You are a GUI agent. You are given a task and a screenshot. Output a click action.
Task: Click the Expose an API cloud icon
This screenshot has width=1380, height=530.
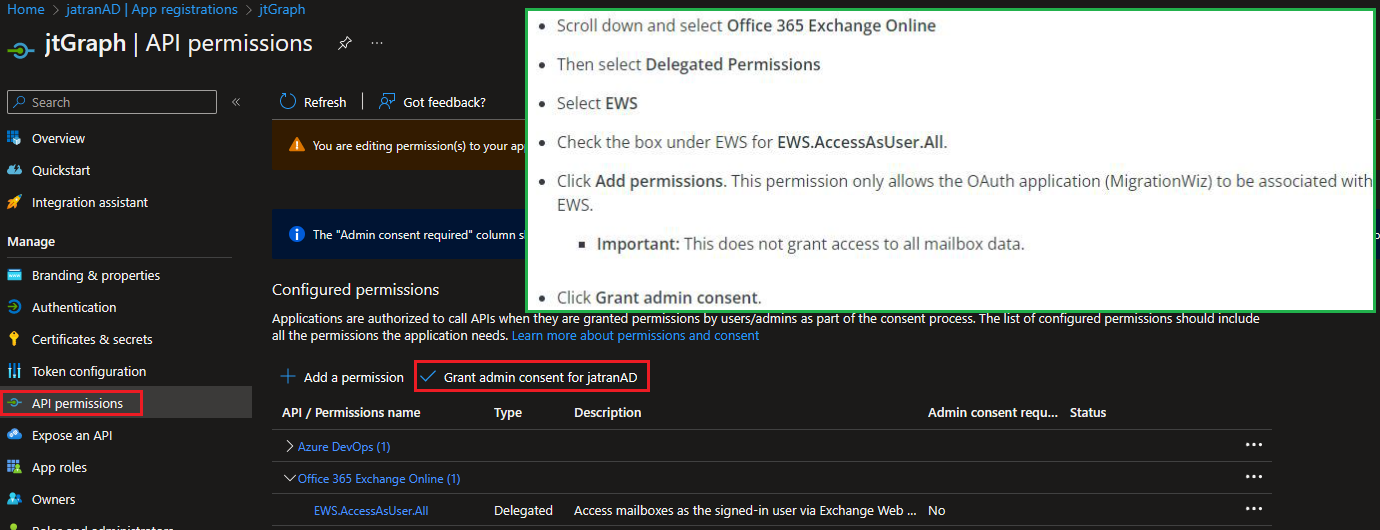pyautogui.click(x=14, y=435)
